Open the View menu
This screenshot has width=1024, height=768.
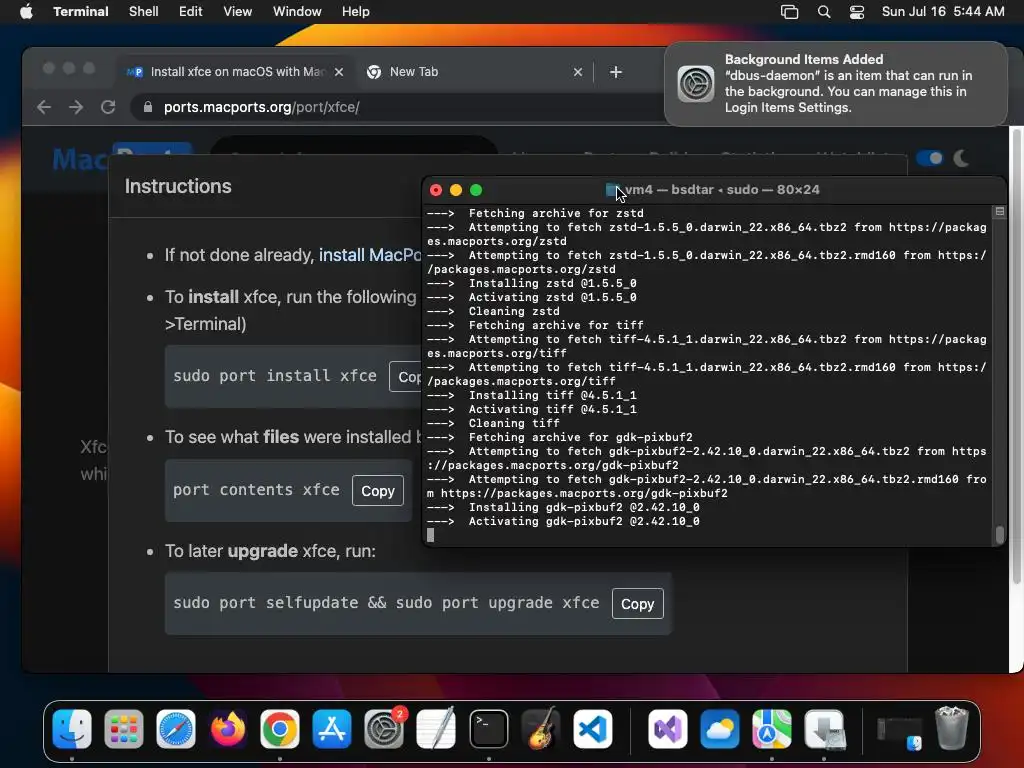tap(237, 12)
